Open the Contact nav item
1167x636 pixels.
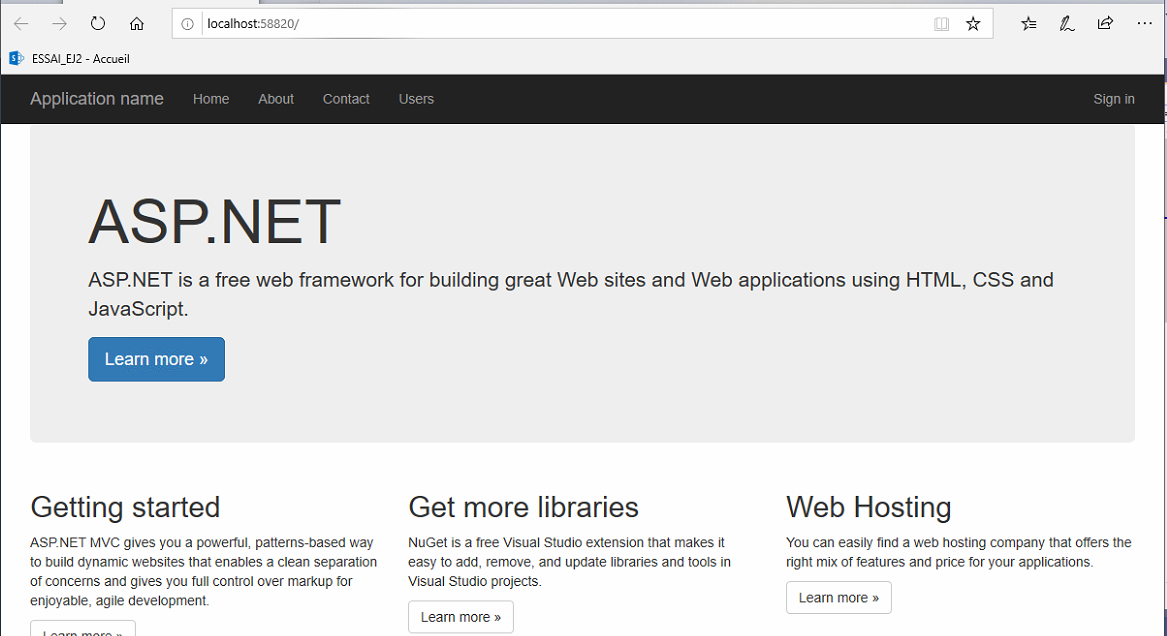point(346,99)
